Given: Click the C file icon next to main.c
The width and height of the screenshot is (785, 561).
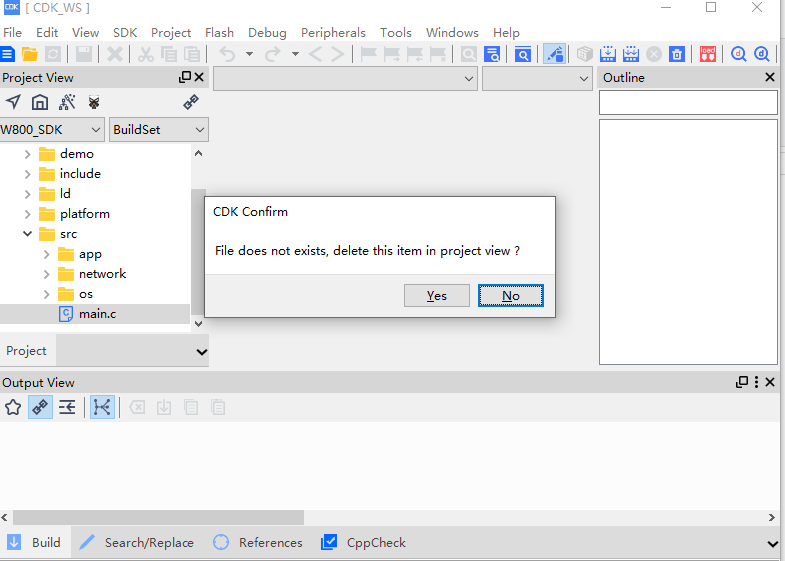Looking at the screenshot, I should point(66,314).
